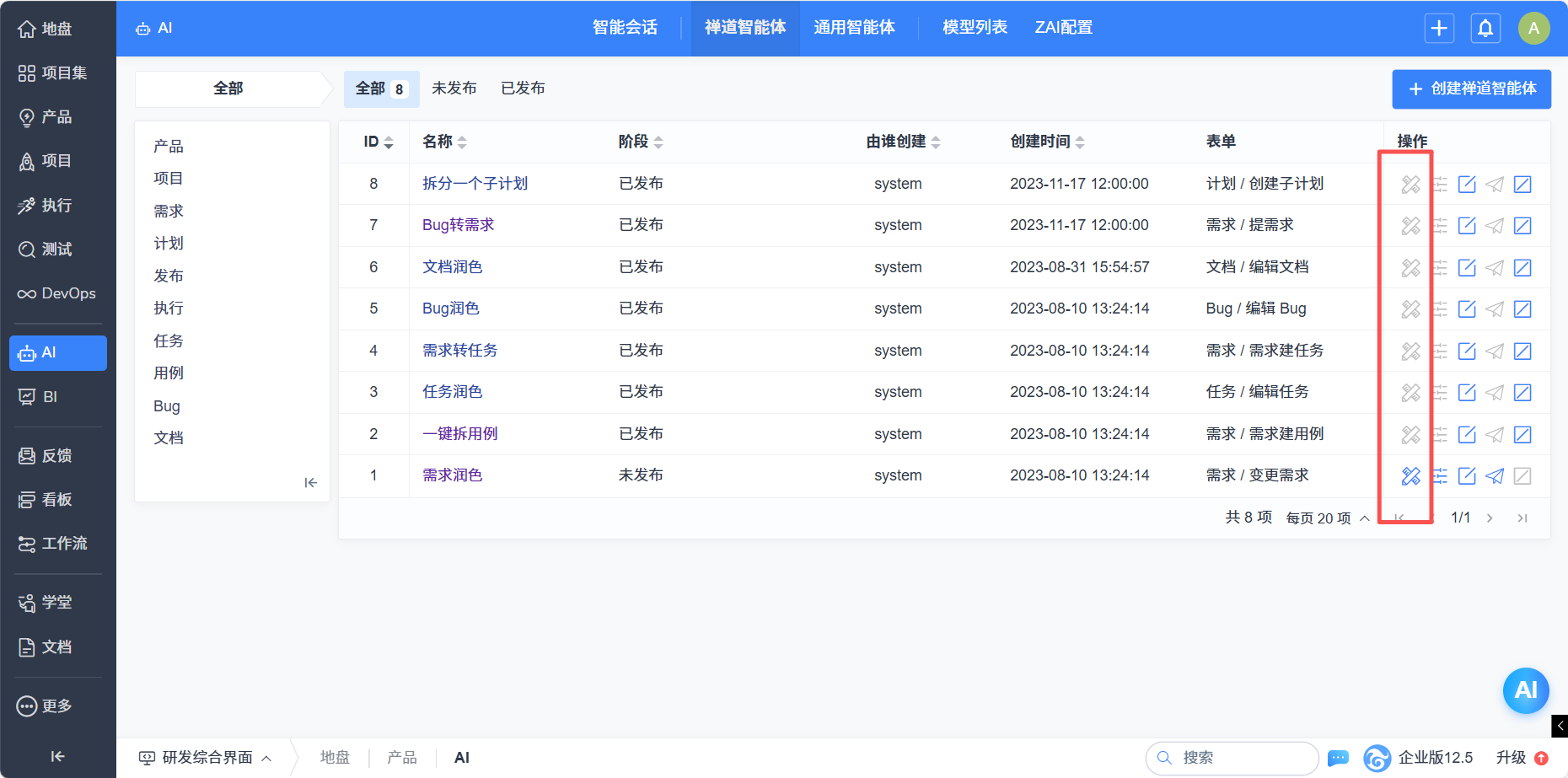This screenshot has width=1568, height=778.
Task: Click the plus quick-create icon in header
Action: [x=1439, y=28]
